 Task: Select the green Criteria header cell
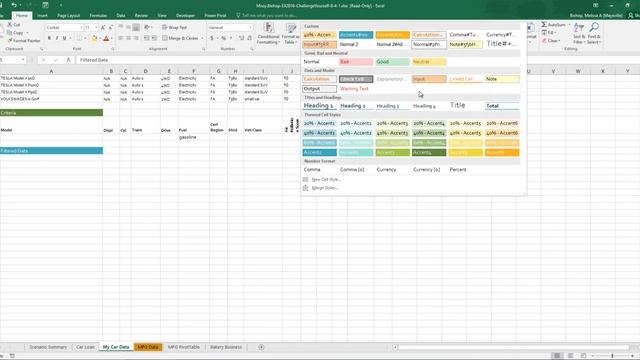(51, 113)
